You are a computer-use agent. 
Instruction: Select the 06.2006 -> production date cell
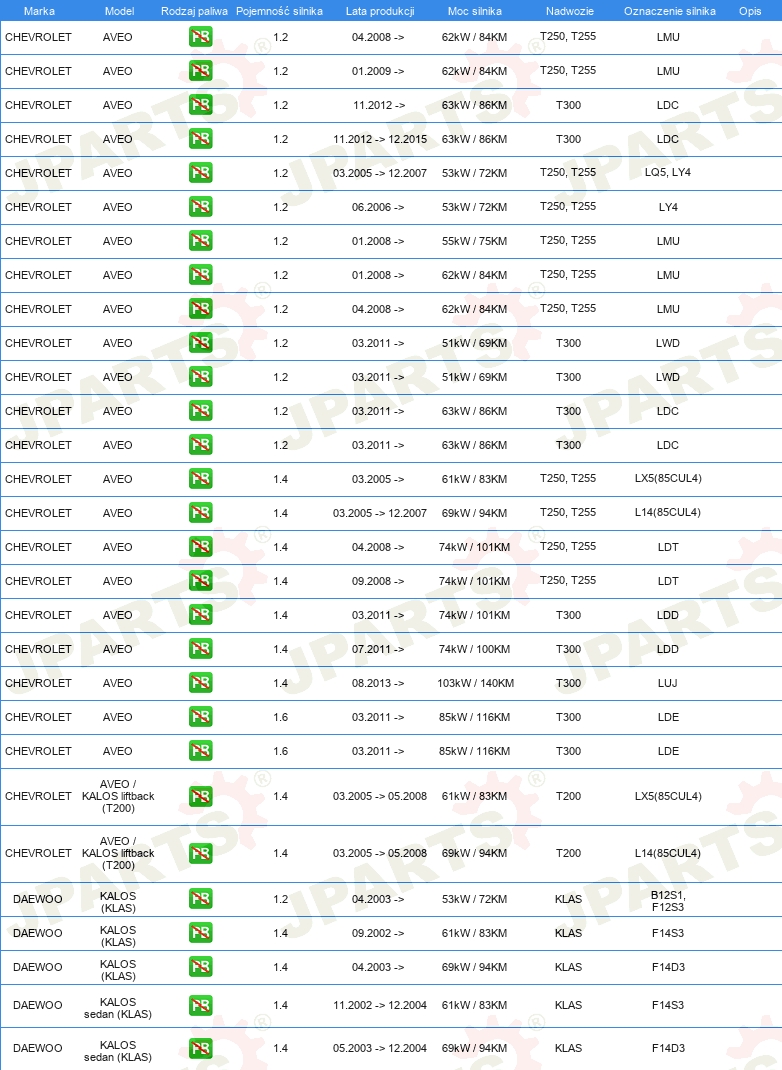pyautogui.click(x=378, y=207)
